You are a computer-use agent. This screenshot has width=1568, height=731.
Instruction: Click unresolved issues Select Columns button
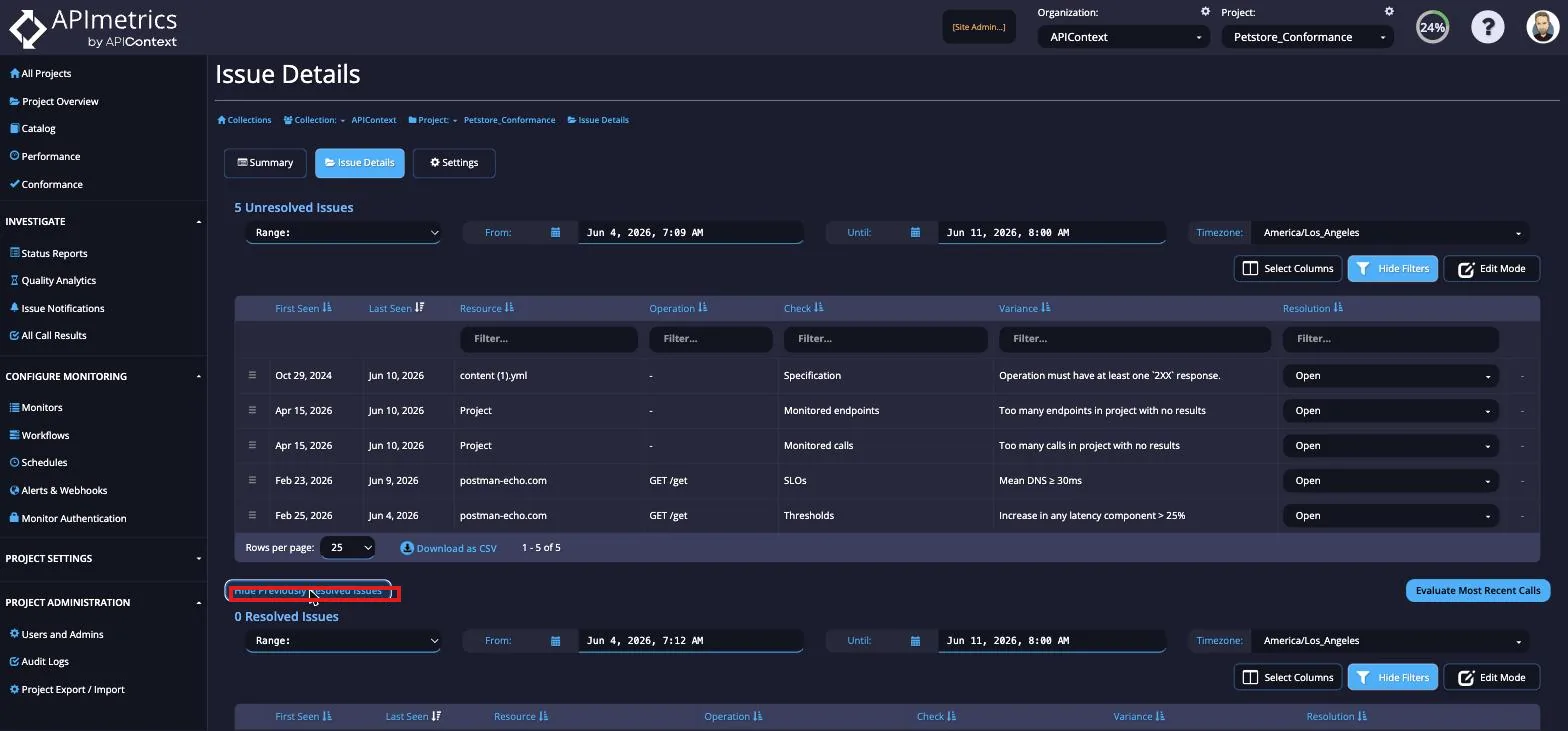click(1288, 268)
